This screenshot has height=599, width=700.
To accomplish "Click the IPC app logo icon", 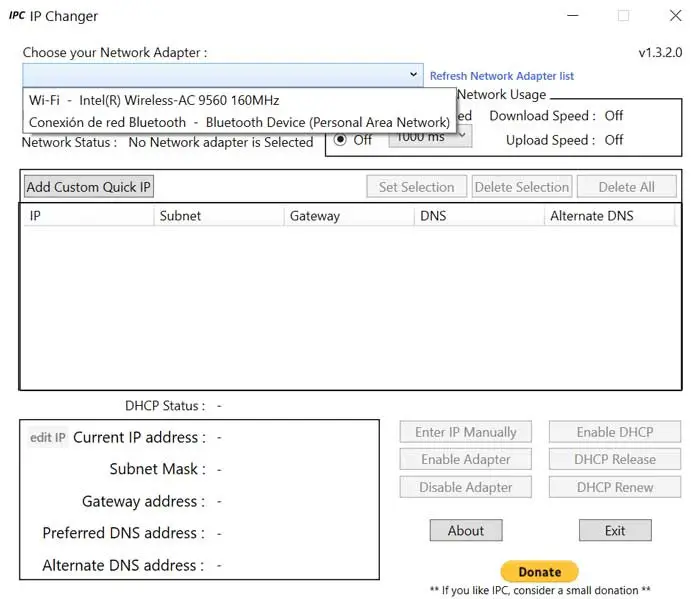I will 17,16.
